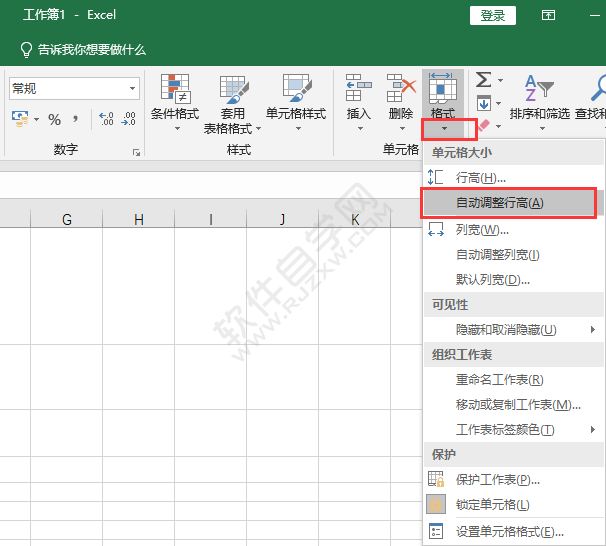Select Lock Cell (锁定单元格) menu item
Screen dimensions: 606x546
coord(514,504)
